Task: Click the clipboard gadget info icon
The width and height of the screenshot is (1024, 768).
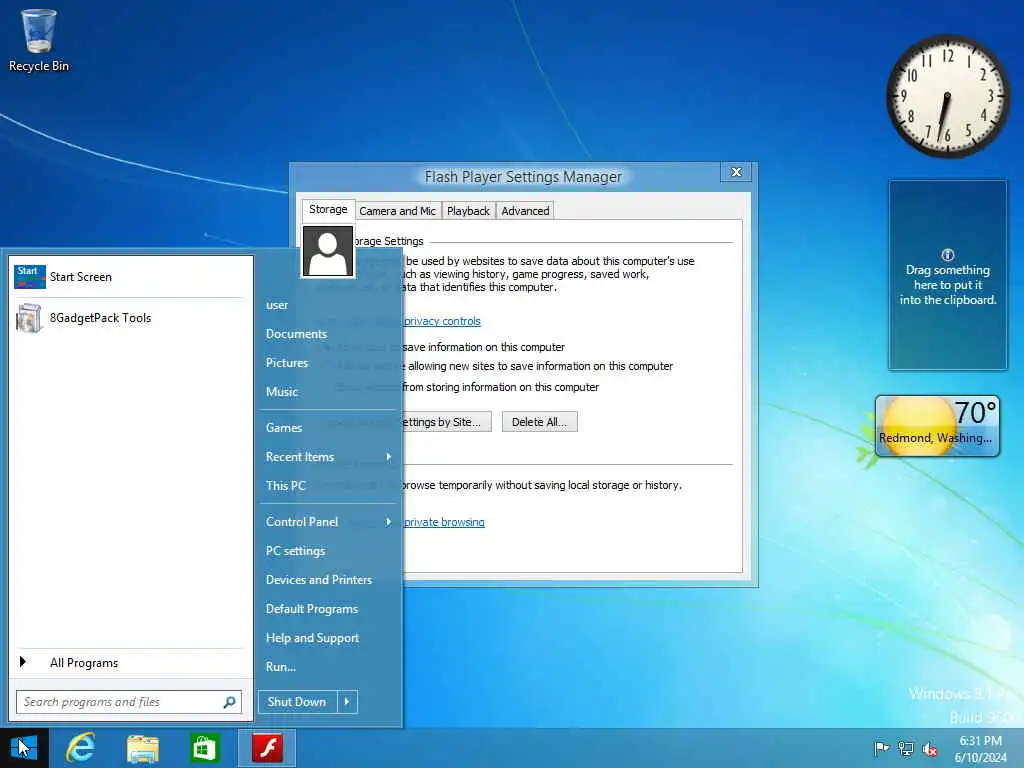Action: pos(948,255)
